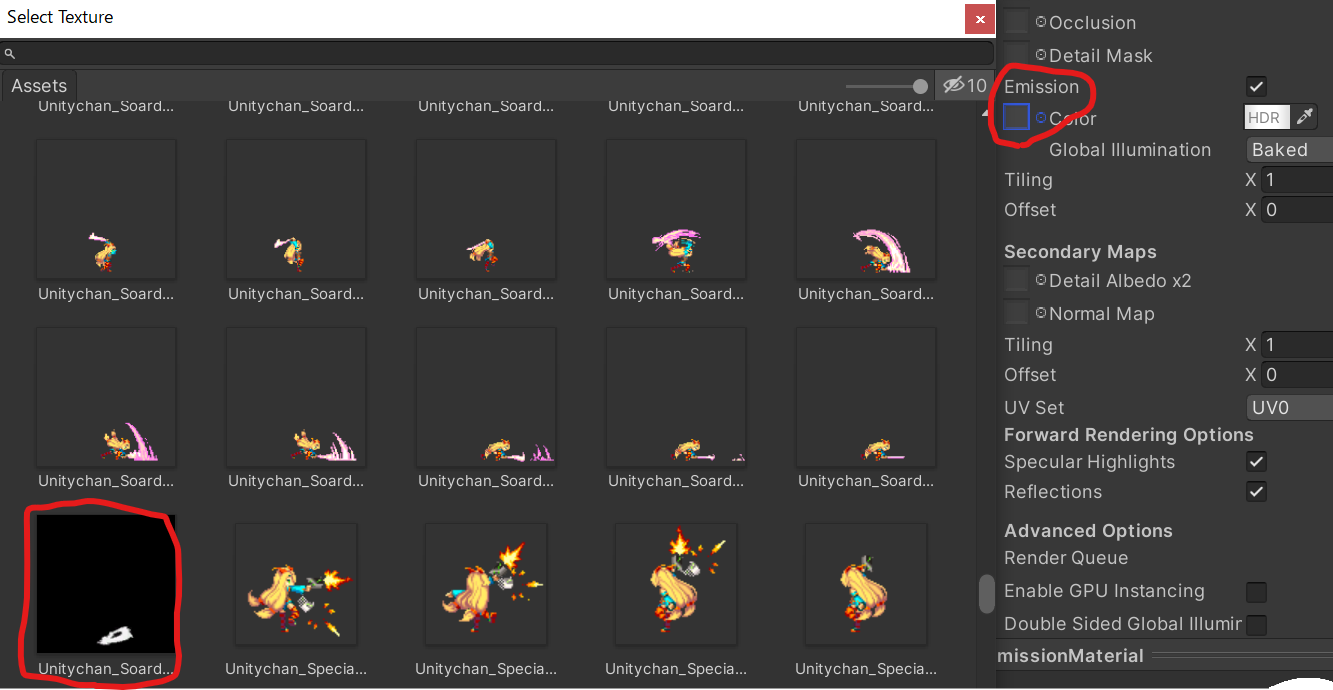Pick the Unitychan_Special sprite standing without fire
Screen dimensions: 1333x690
866,584
